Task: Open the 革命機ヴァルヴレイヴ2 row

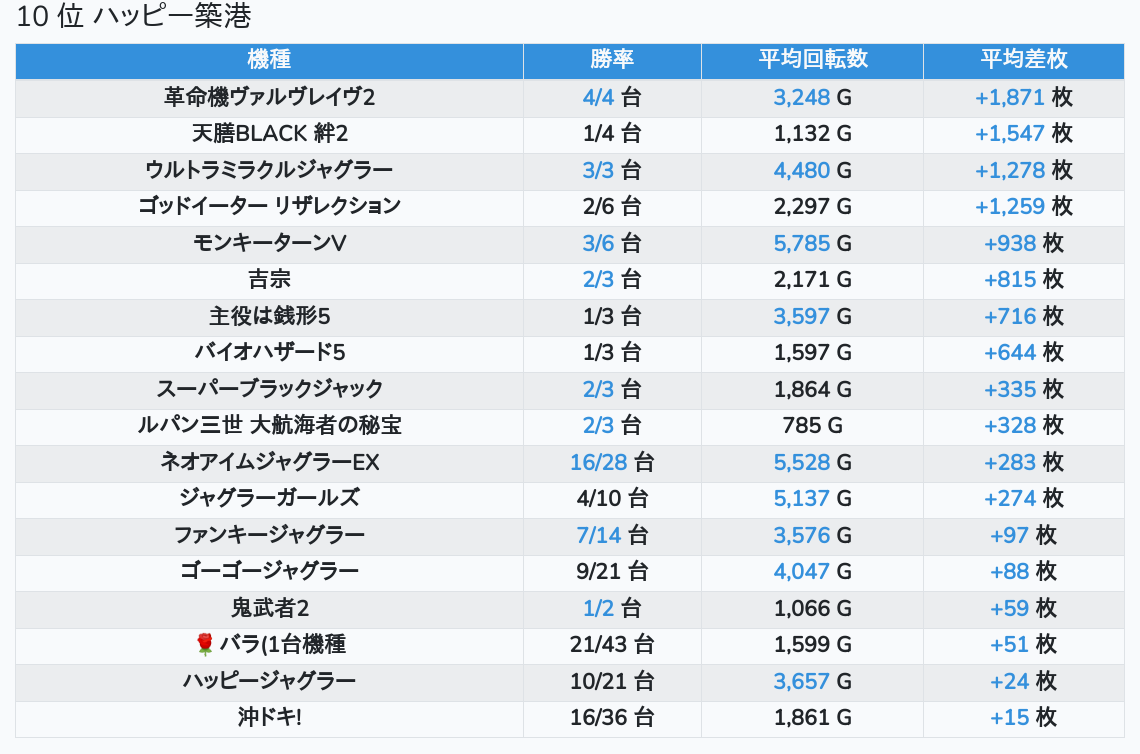Action: pos(269,97)
